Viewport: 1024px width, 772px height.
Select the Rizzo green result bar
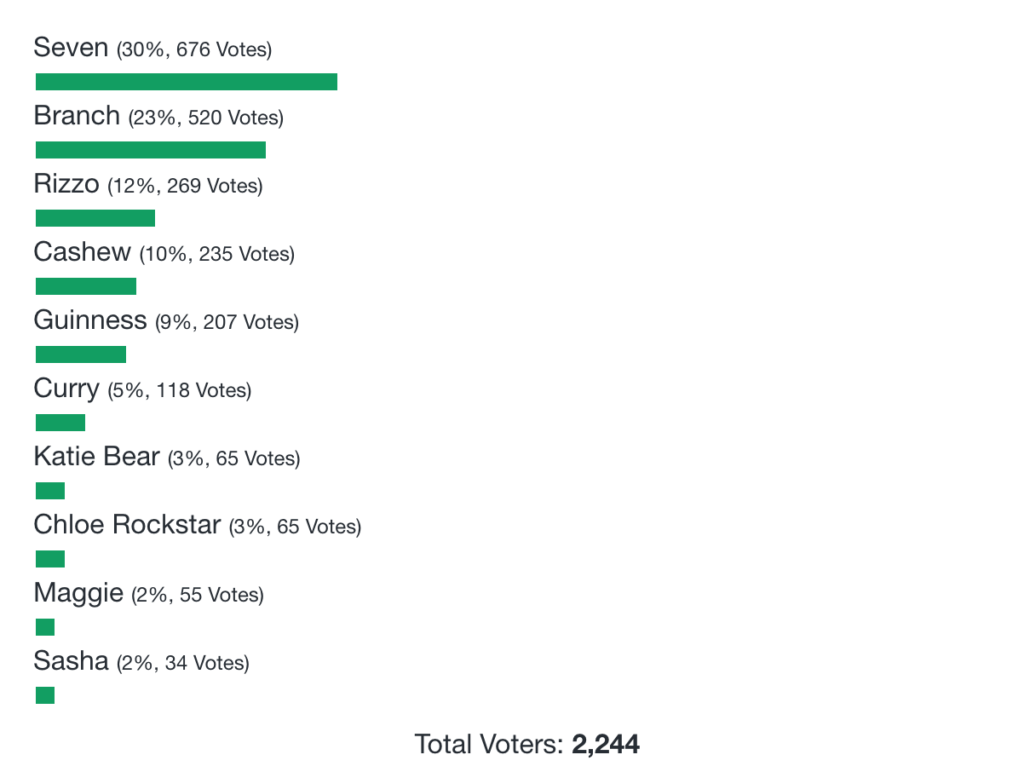tap(95, 218)
